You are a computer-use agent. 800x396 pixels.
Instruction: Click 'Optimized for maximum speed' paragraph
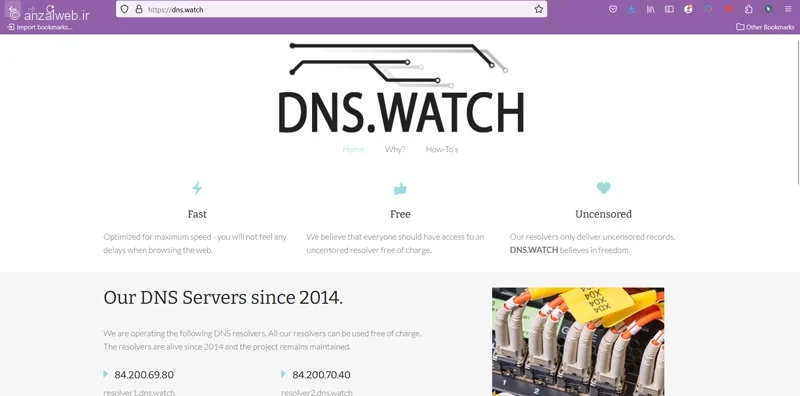click(x=195, y=244)
